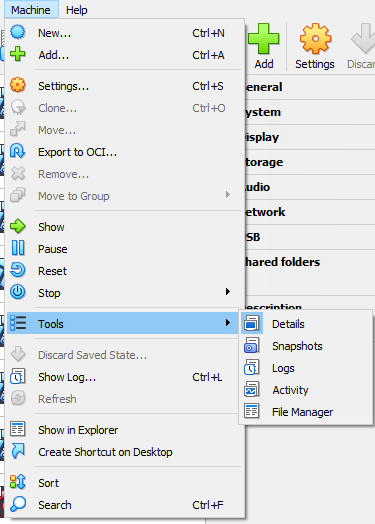The image size is (375, 524).
Task: Click the Stop power icon
Action: coord(18,293)
